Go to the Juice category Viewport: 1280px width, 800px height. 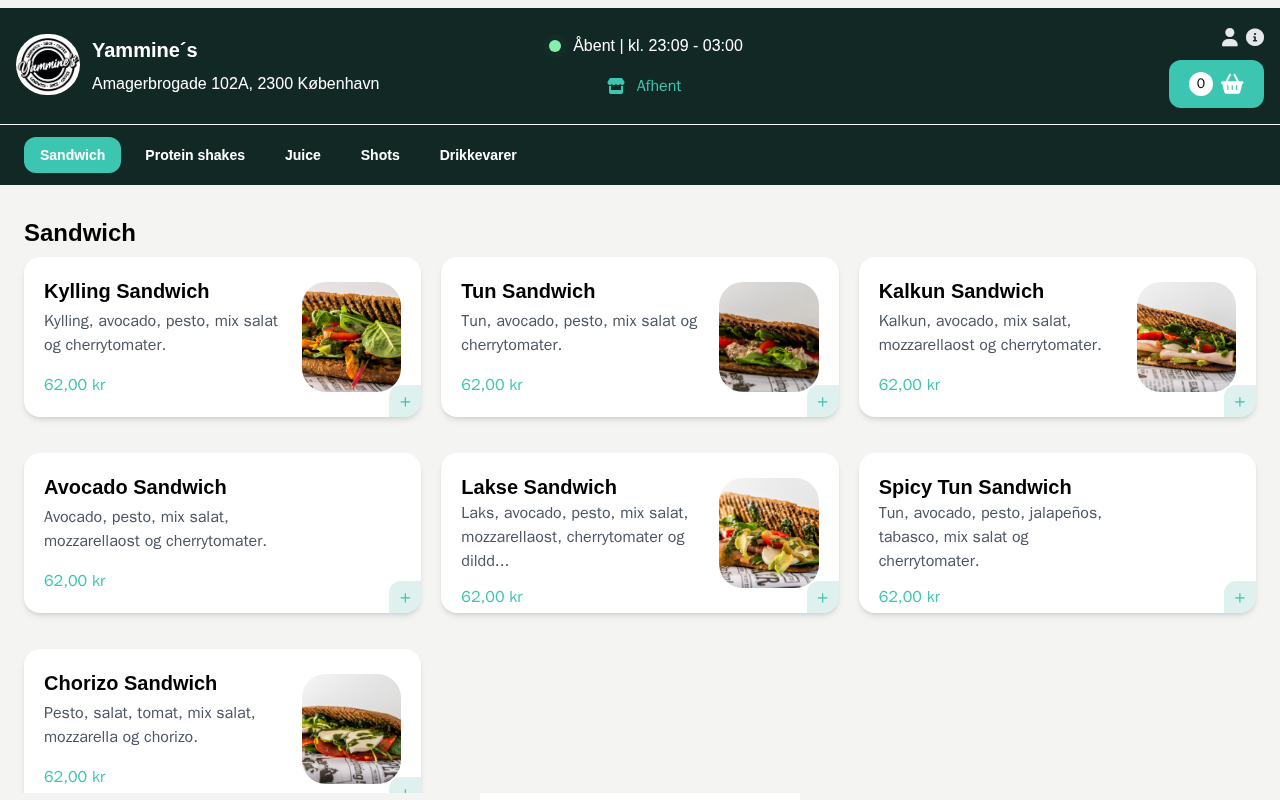coord(302,155)
